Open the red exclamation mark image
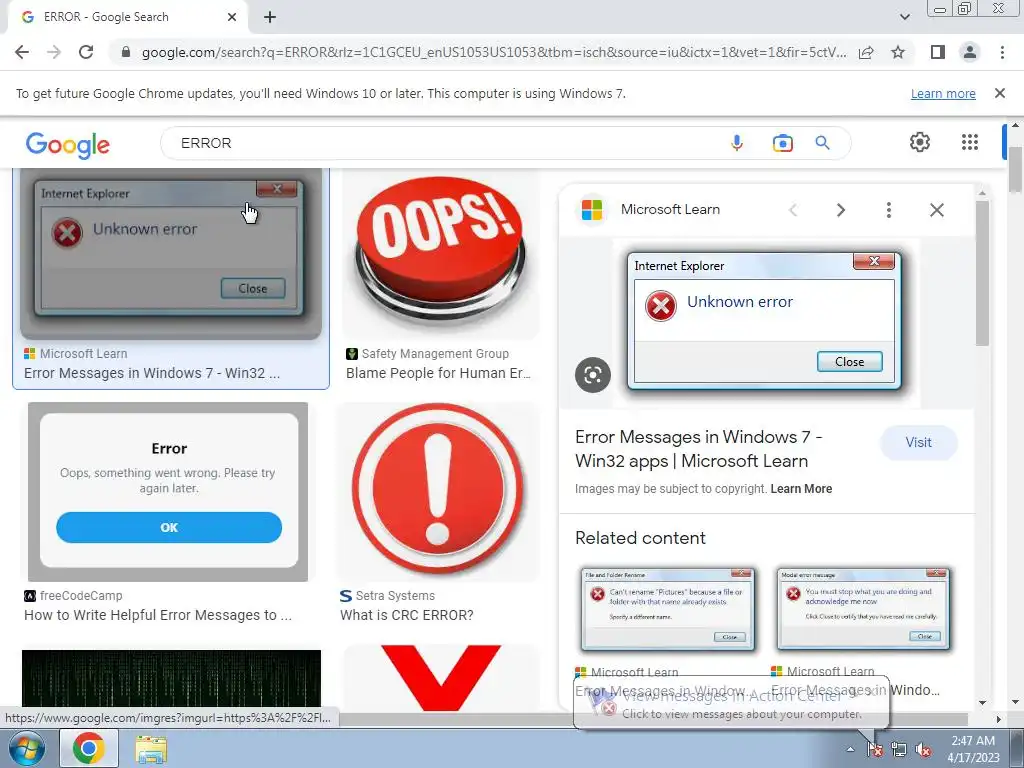The height and width of the screenshot is (768, 1024). (x=438, y=492)
